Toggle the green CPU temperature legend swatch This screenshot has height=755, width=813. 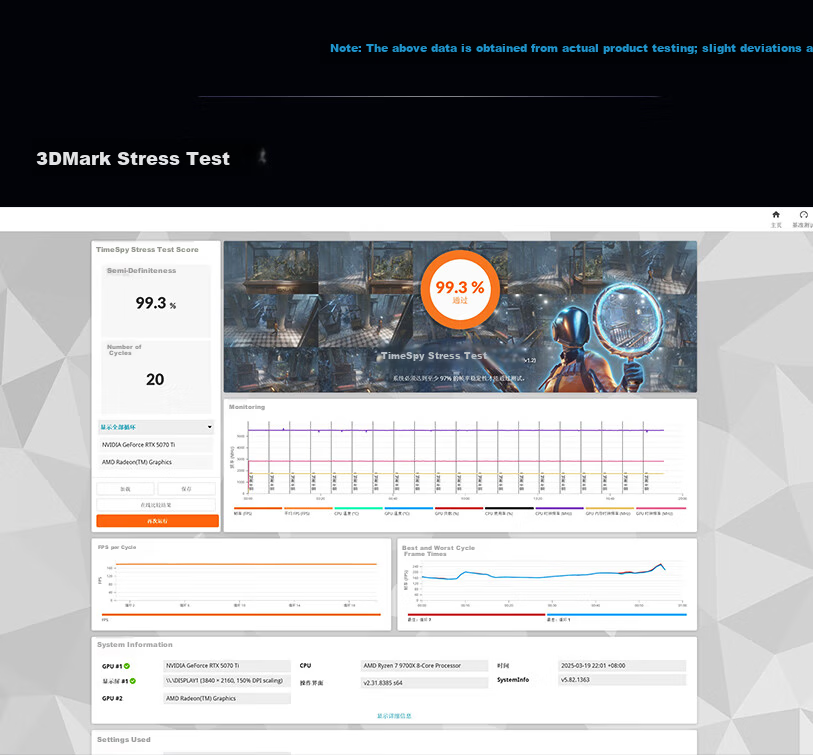tap(359, 508)
